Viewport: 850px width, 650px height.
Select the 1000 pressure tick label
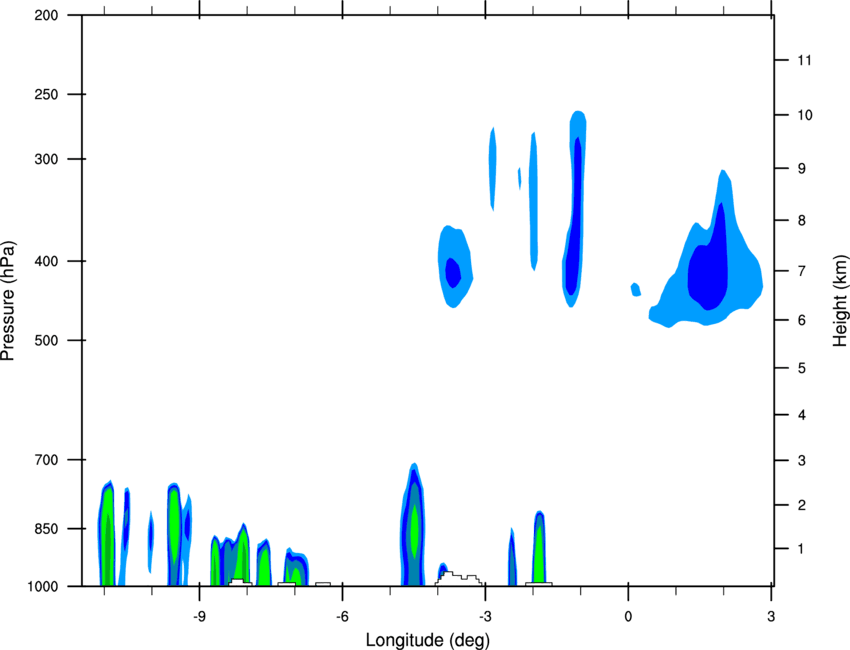tap(43, 587)
